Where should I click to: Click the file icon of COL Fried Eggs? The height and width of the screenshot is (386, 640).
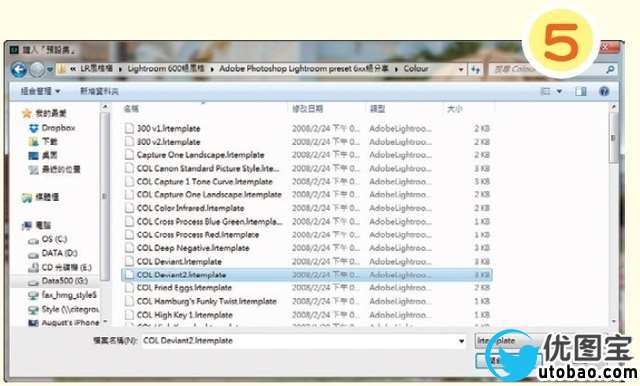(x=129, y=288)
